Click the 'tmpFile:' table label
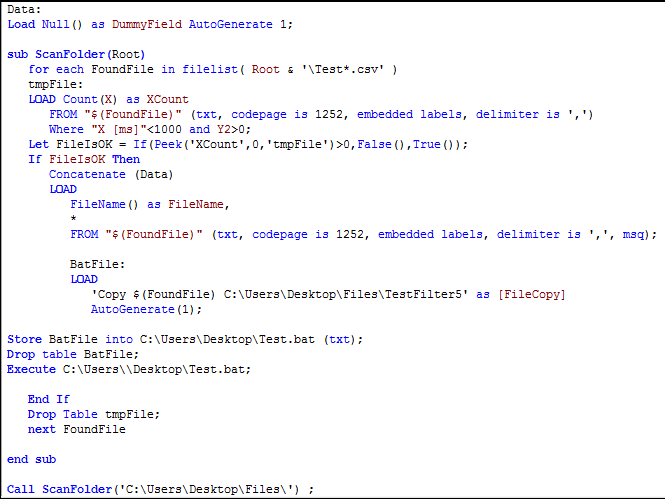Viewport: 665px width, 499px height. [56, 84]
